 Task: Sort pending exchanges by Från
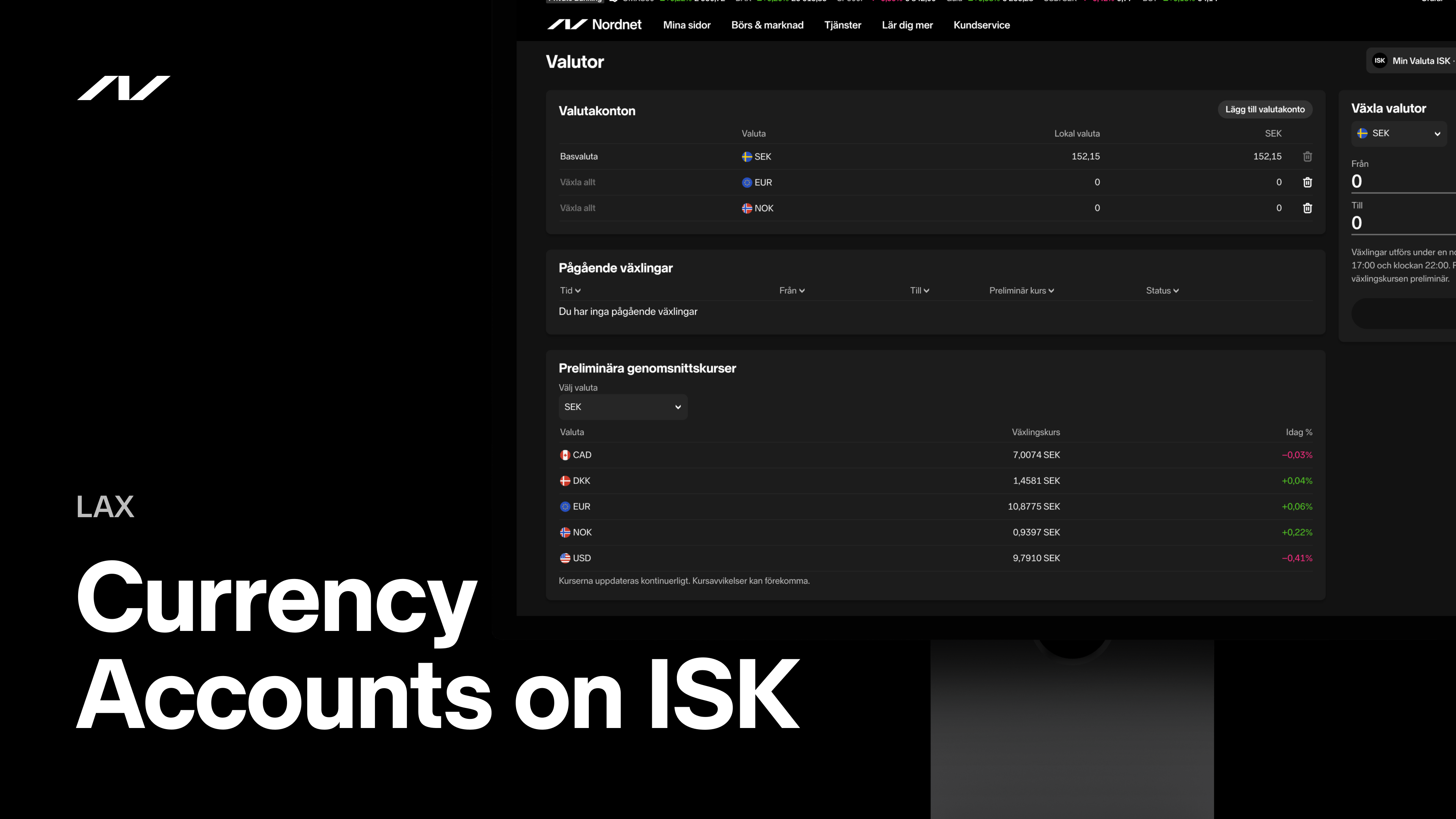pyautogui.click(x=792, y=290)
